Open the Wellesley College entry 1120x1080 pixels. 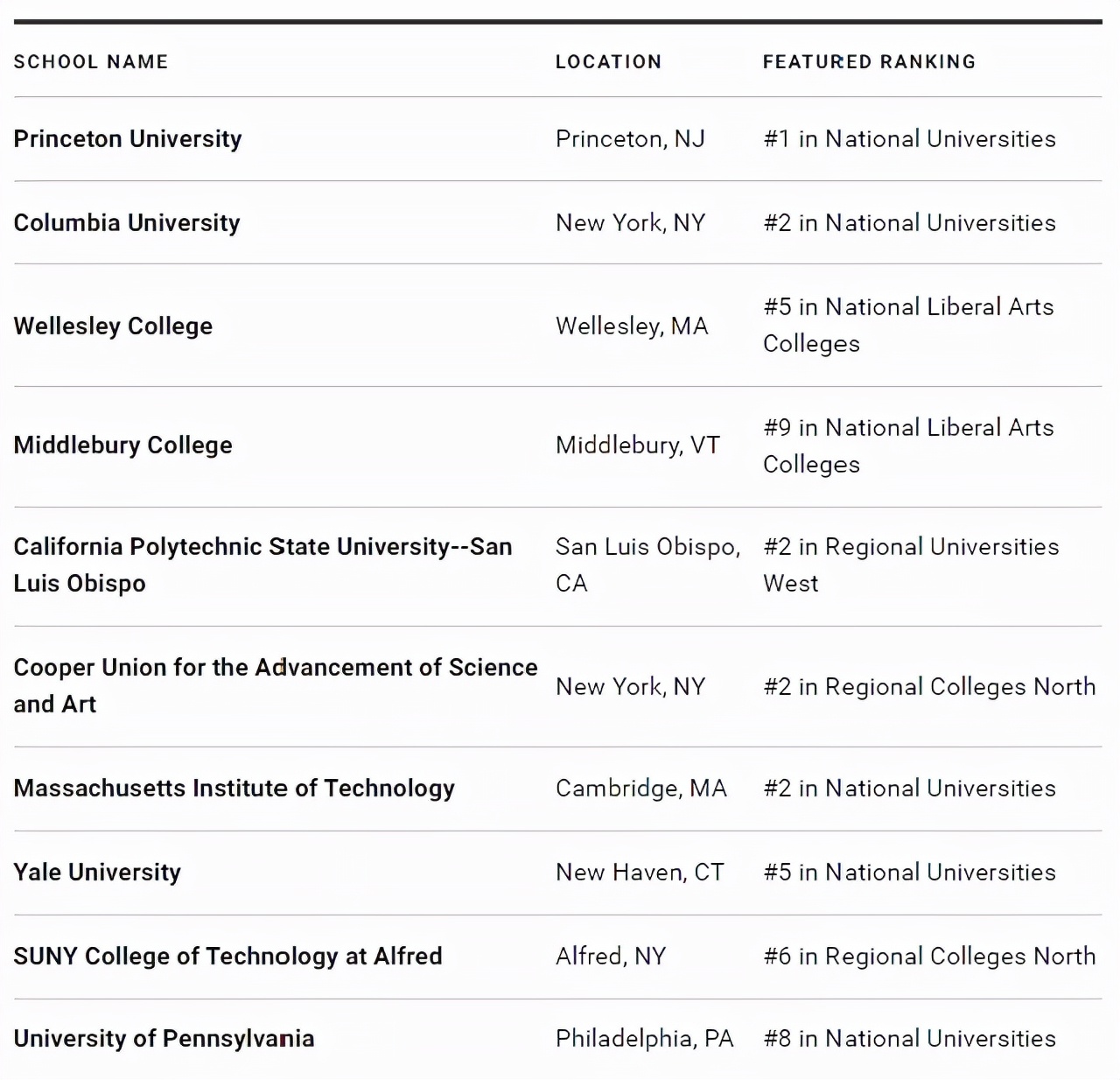tap(113, 326)
